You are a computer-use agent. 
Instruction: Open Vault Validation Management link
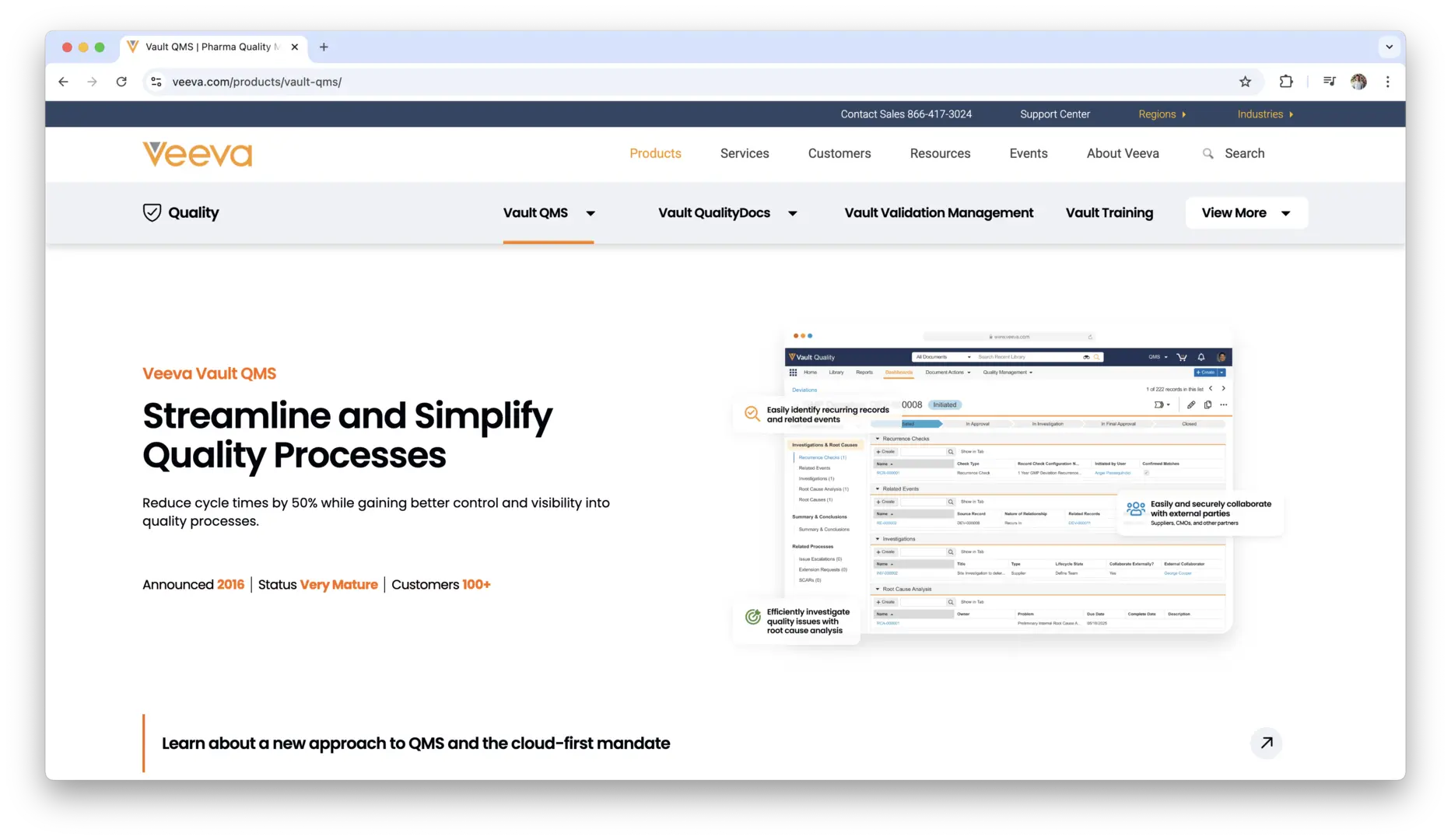[x=938, y=213]
